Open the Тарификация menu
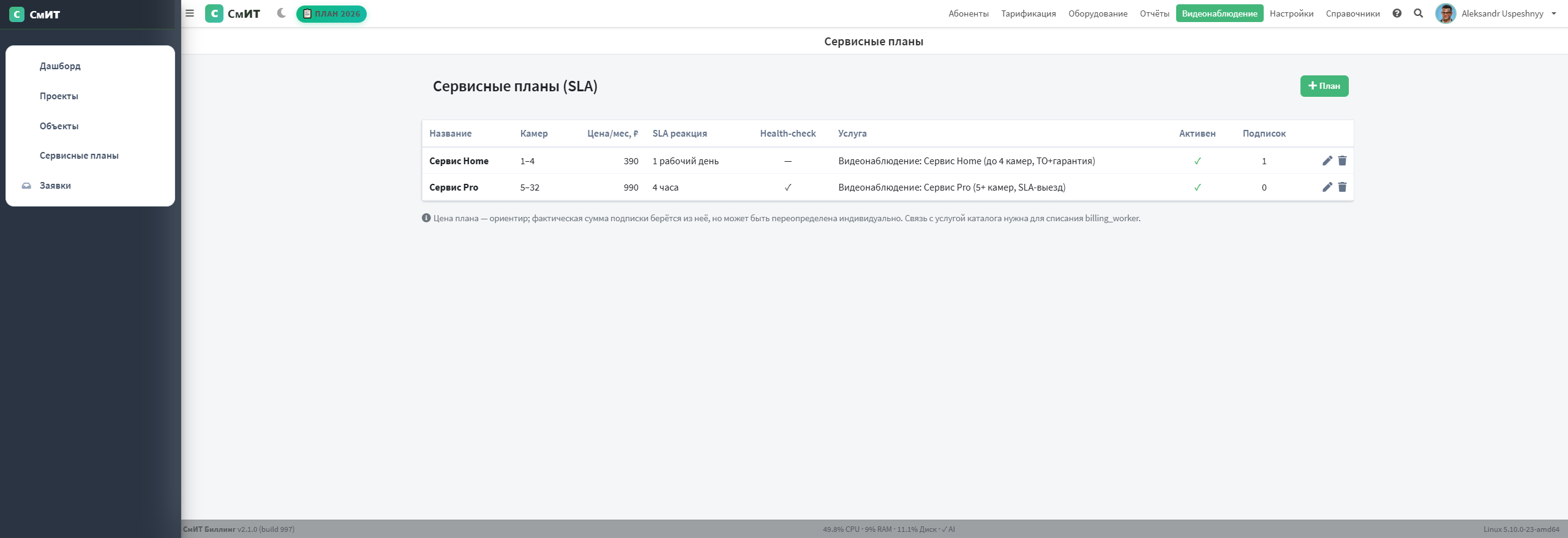The height and width of the screenshot is (538, 1568). coord(1029,13)
